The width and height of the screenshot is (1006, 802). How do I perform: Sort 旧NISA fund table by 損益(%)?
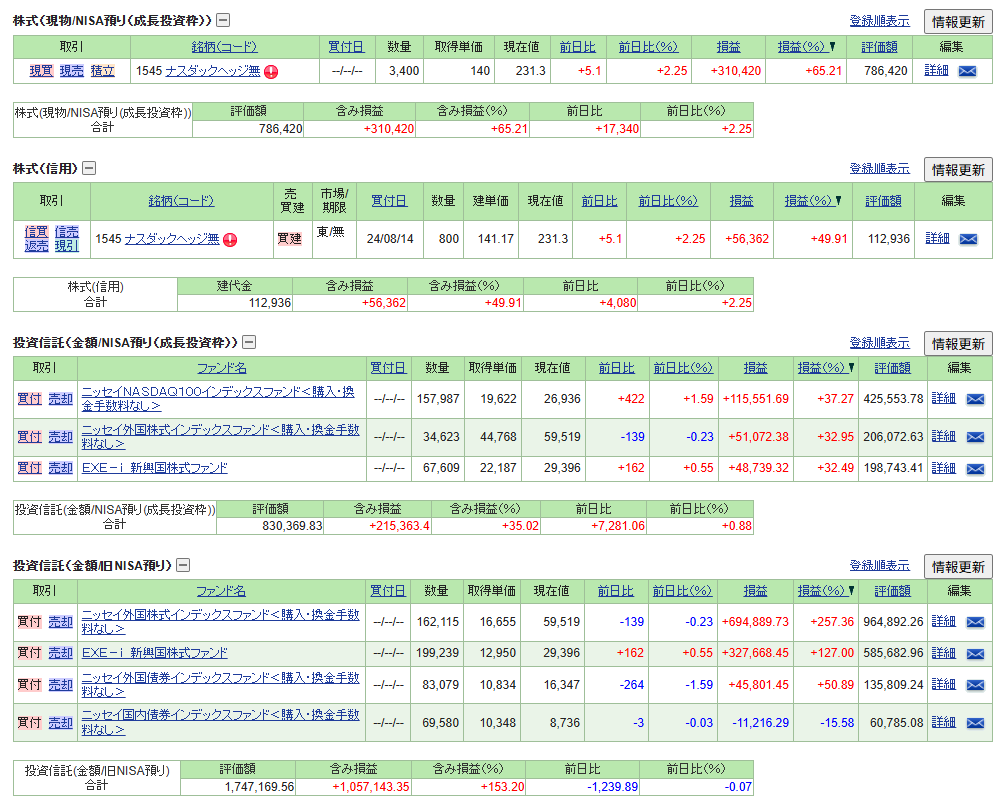[826, 591]
